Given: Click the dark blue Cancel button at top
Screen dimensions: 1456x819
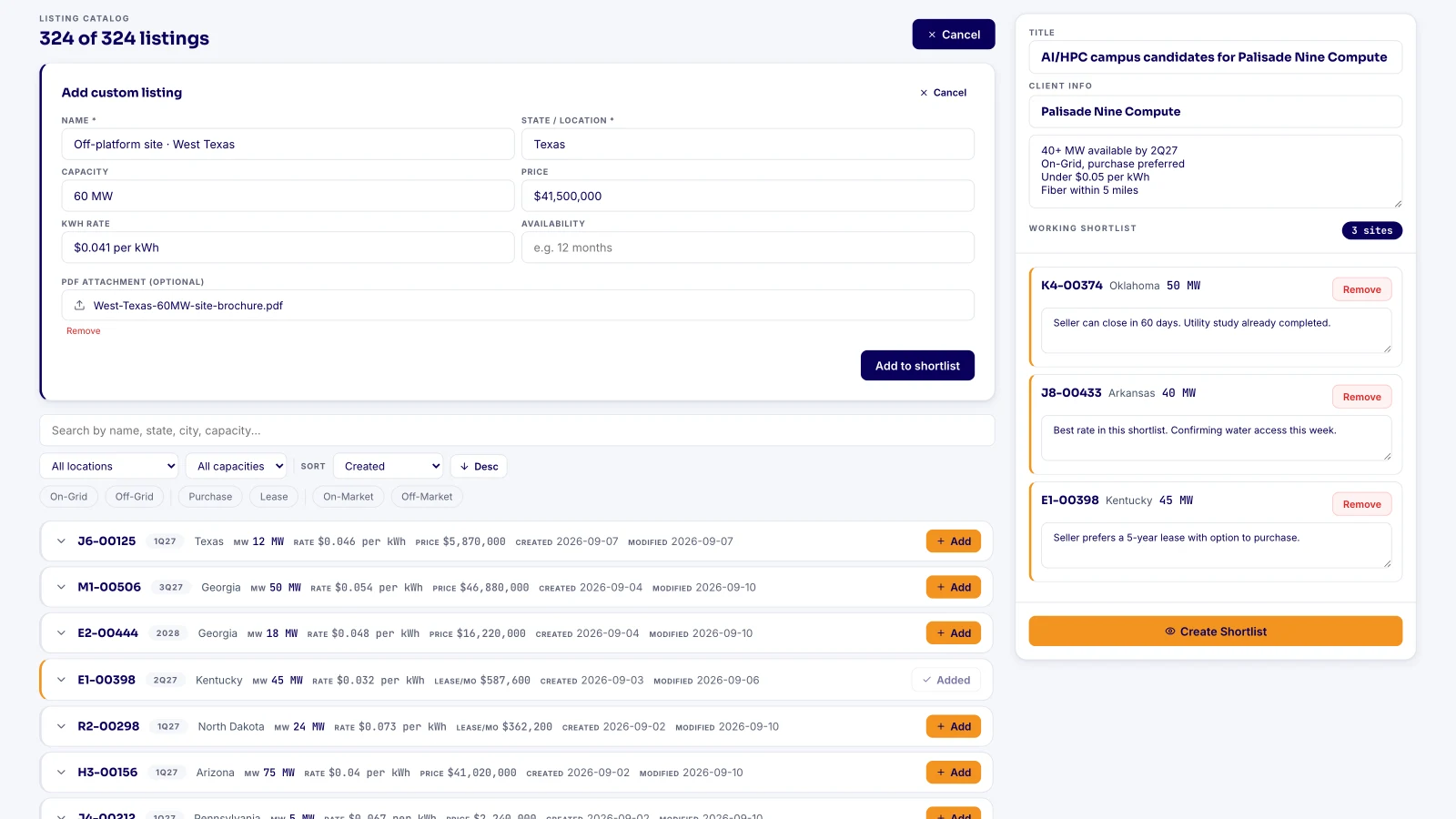Looking at the screenshot, I should 954,35.
